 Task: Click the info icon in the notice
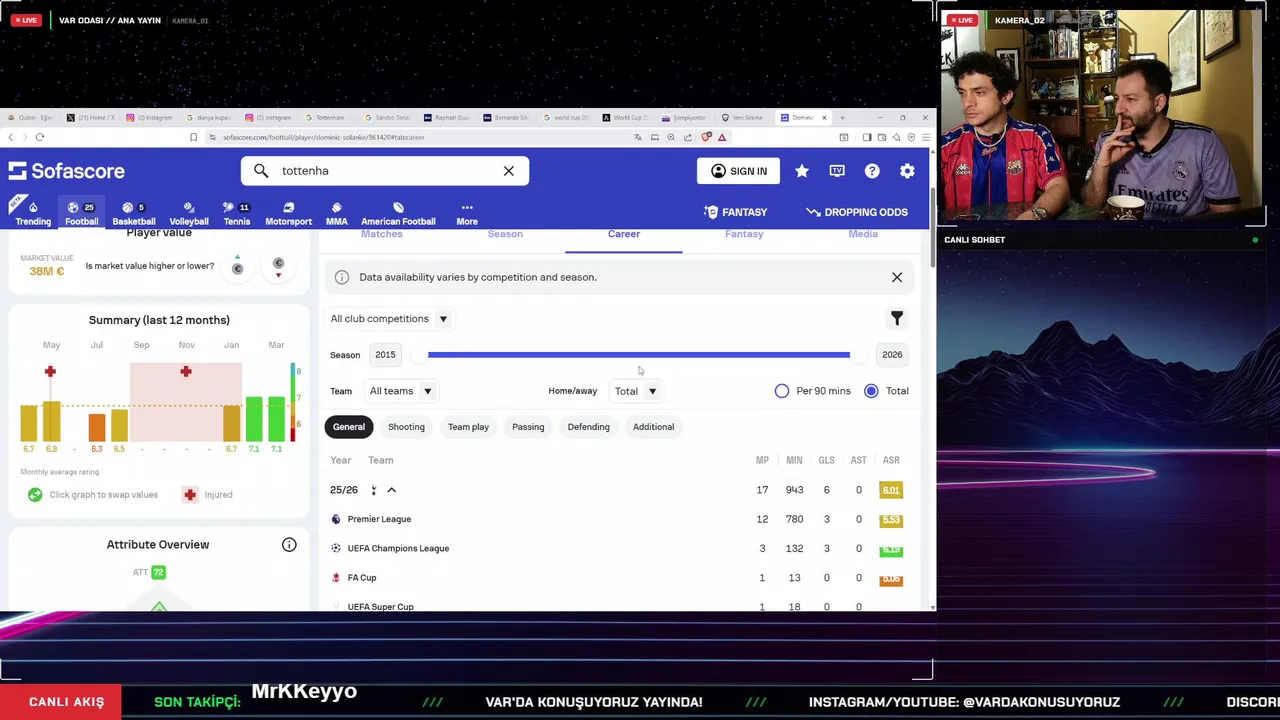(342, 277)
